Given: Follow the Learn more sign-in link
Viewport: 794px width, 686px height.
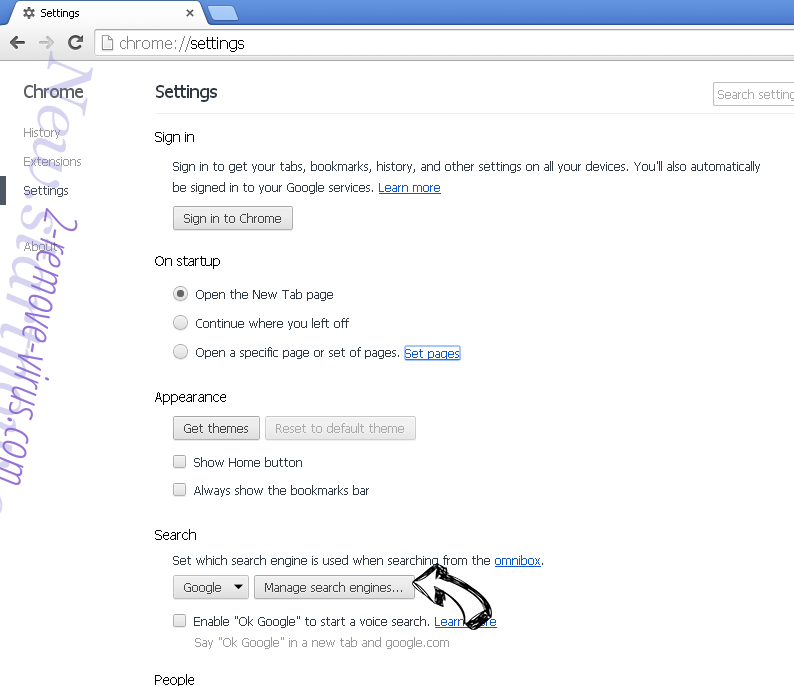Looking at the screenshot, I should 409,188.
